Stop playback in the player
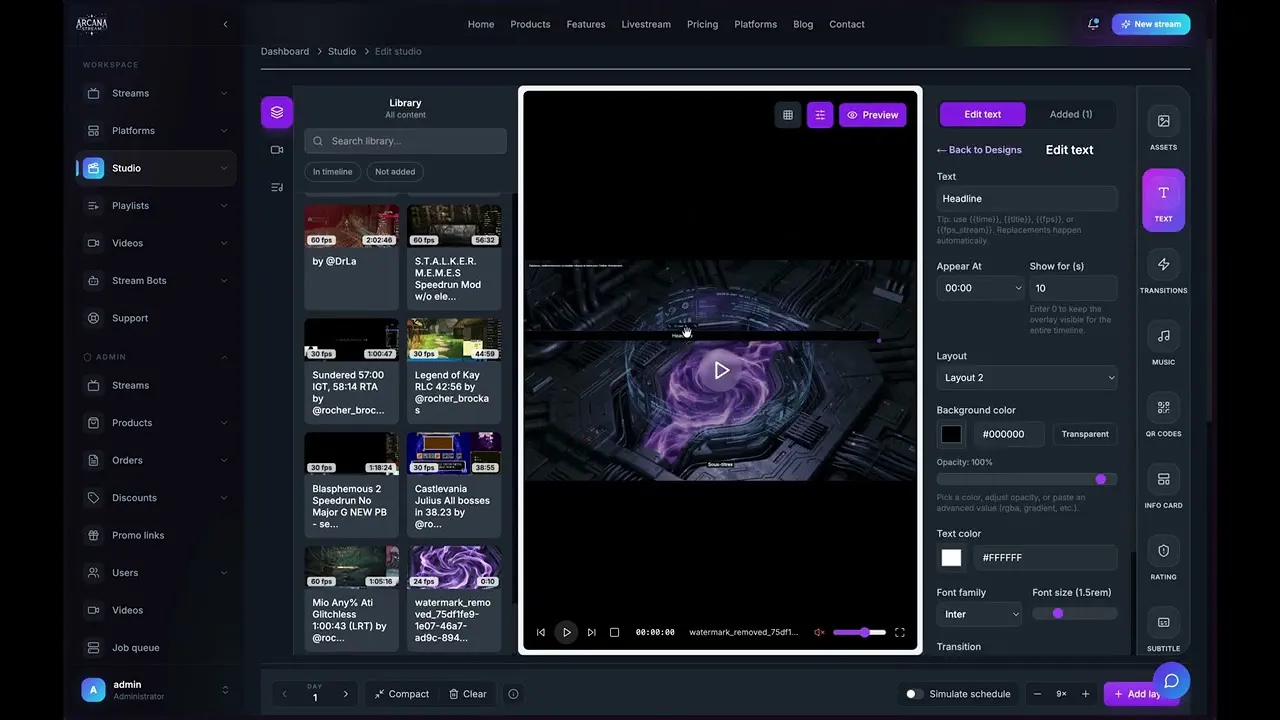Screen dimensions: 1280x720 614,632
